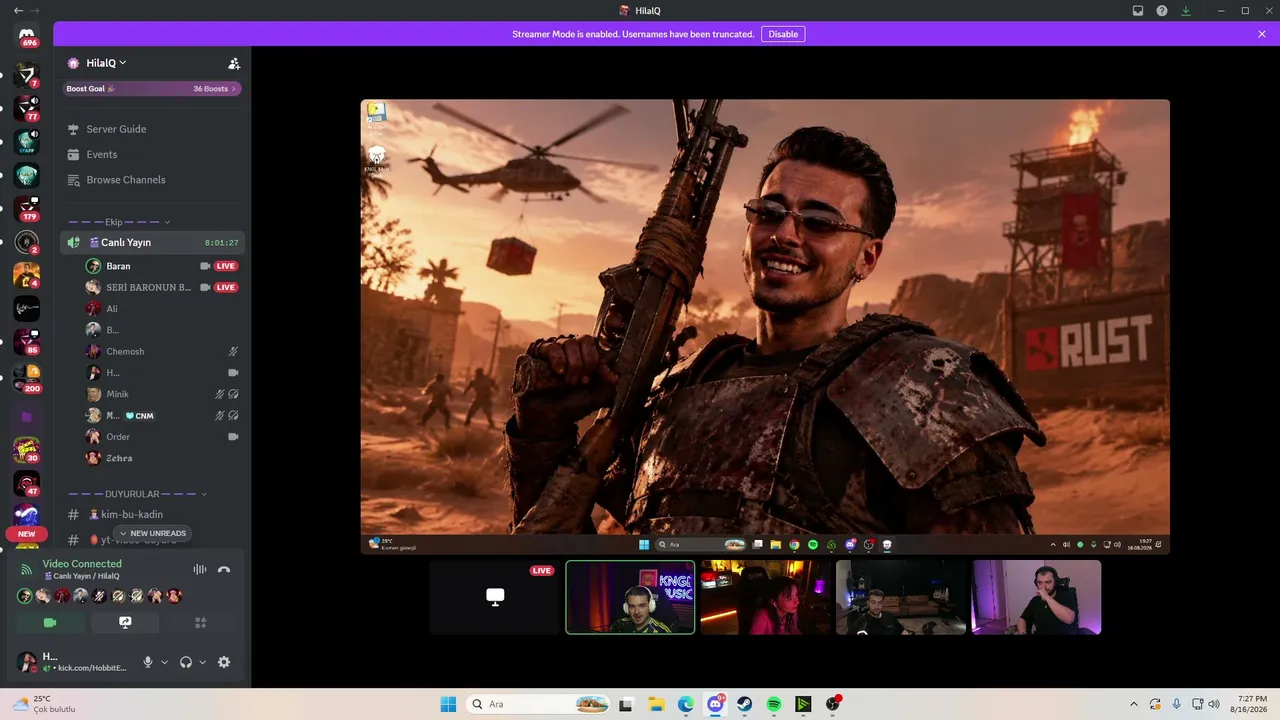Select SERİ BARONUN B... in voice list
This screenshot has height=720, width=1280.
pyautogui.click(x=163, y=287)
